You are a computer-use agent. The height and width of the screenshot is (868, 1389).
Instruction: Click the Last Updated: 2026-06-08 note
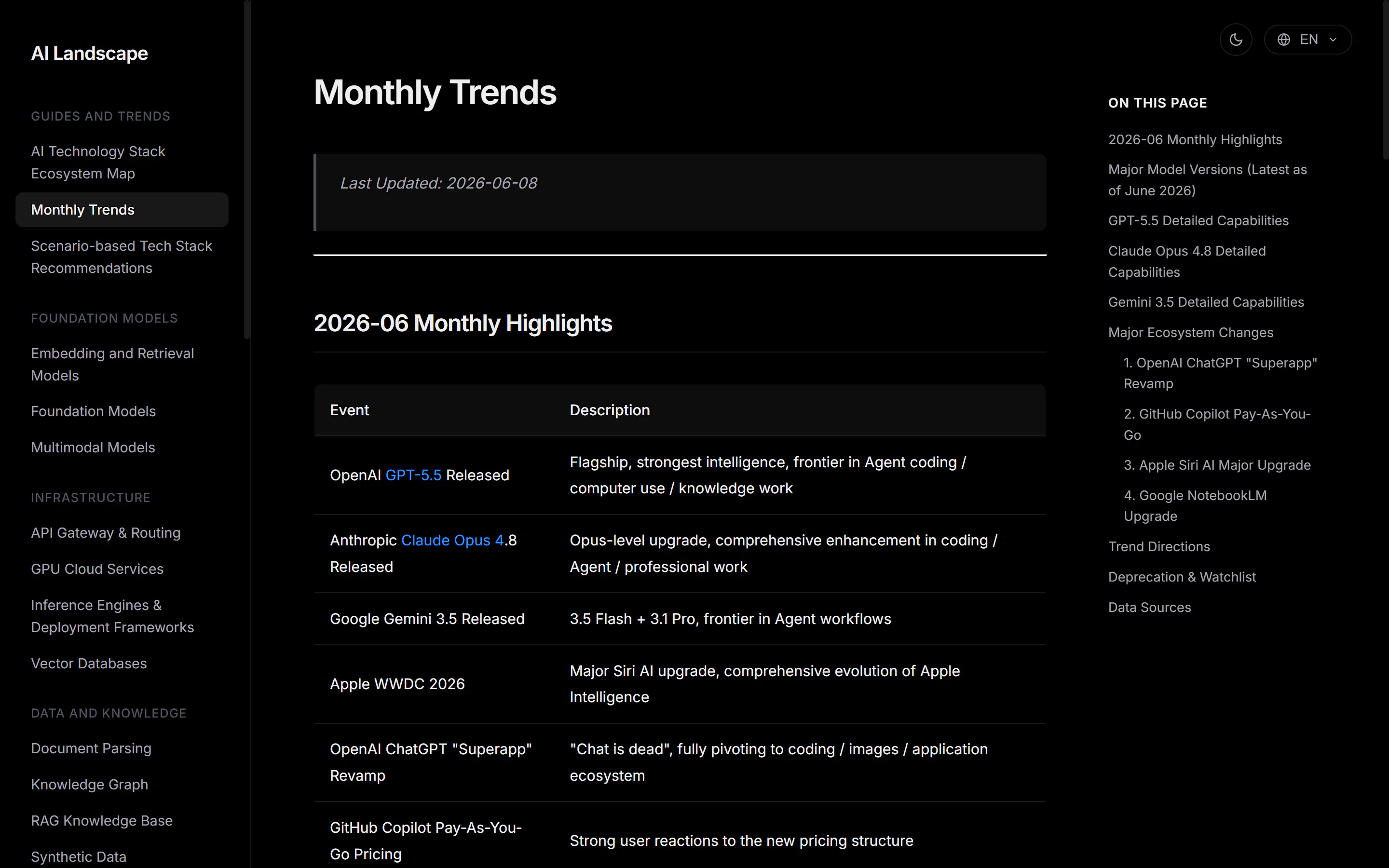point(439,183)
